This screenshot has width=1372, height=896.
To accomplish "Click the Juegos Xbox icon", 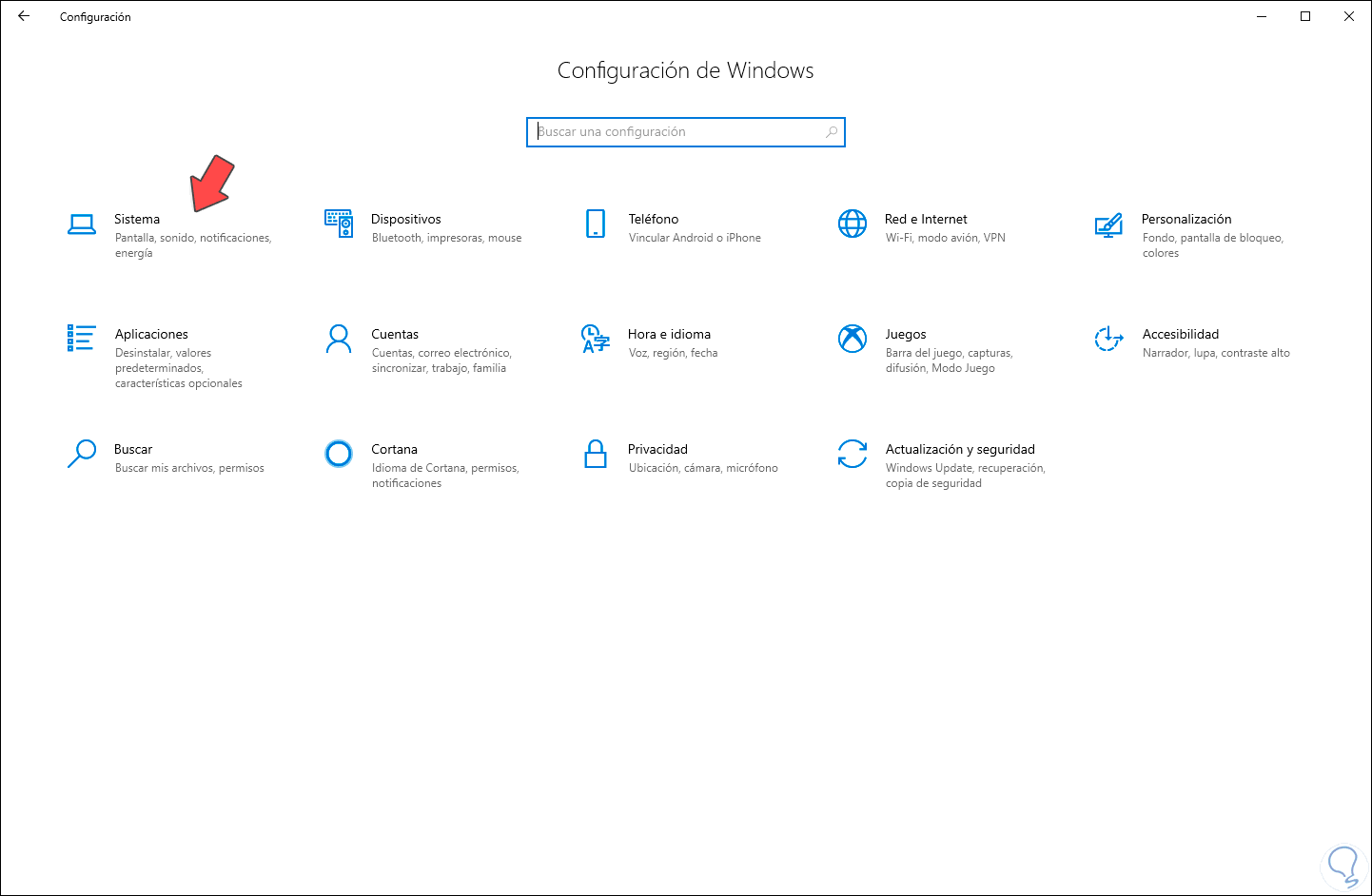I will point(853,339).
